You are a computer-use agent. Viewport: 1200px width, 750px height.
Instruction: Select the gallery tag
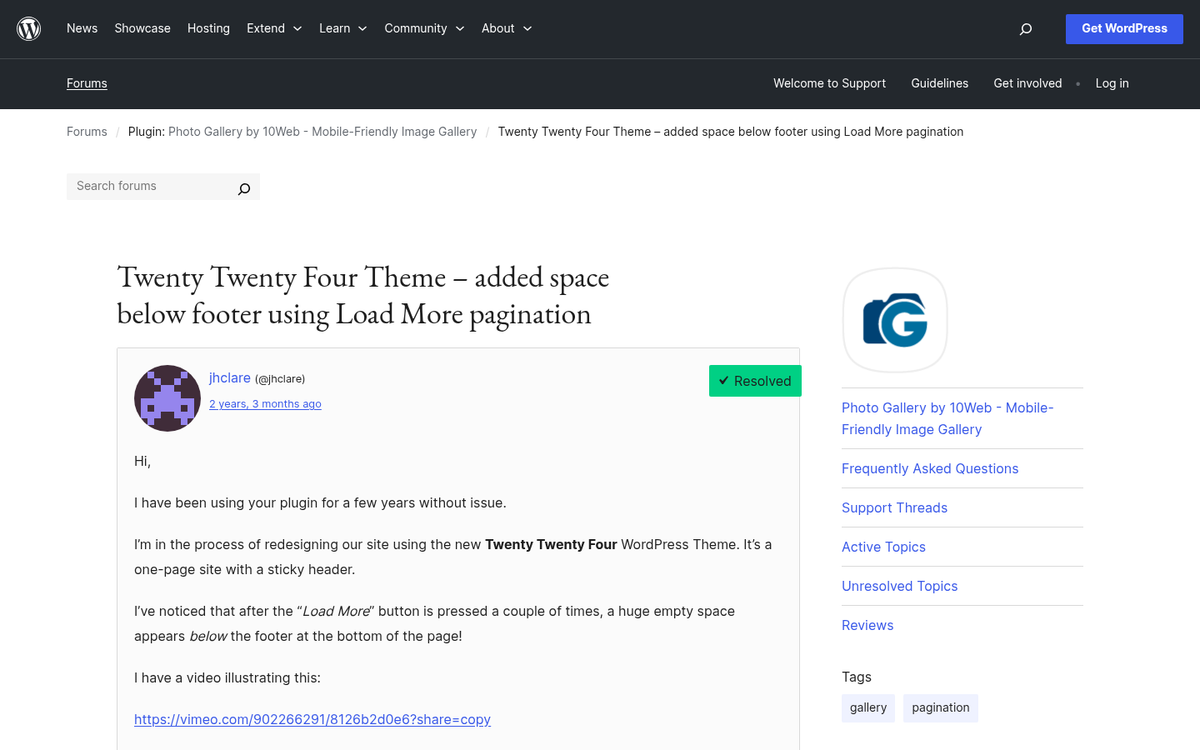click(x=867, y=708)
